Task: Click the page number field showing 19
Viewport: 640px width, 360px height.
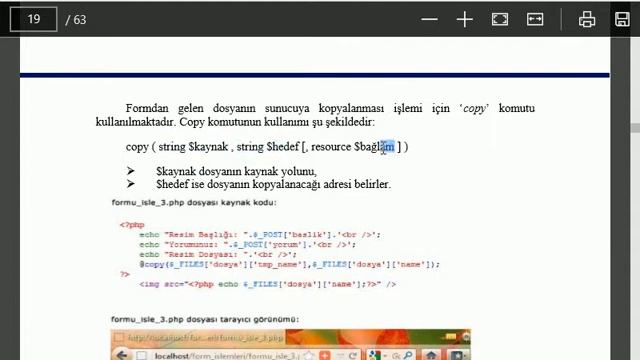Action: [33, 19]
